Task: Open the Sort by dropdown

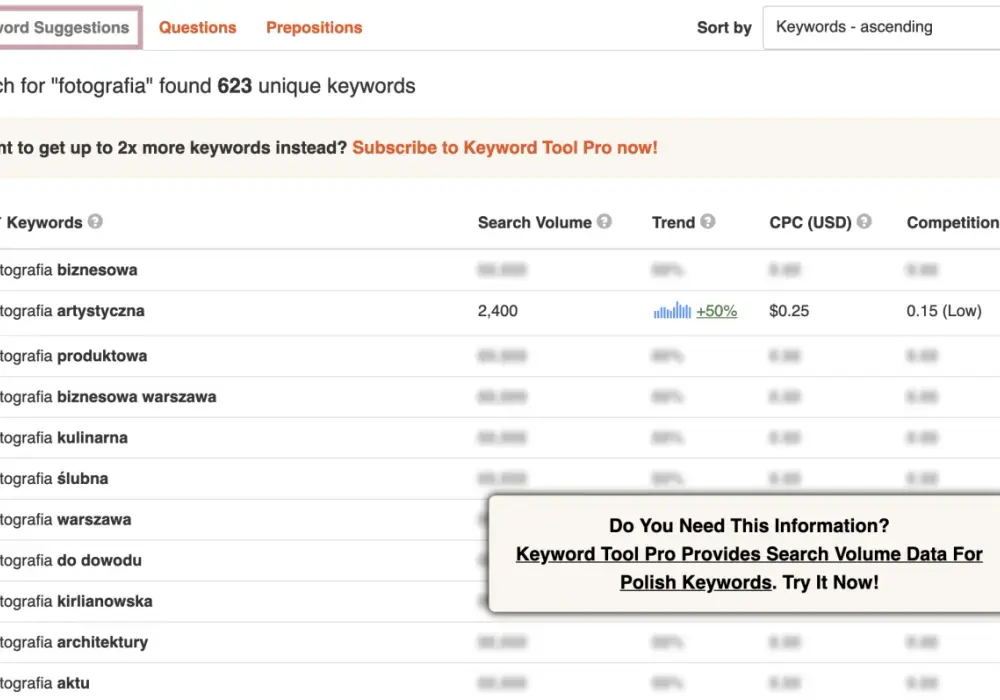Action: click(881, 27)
